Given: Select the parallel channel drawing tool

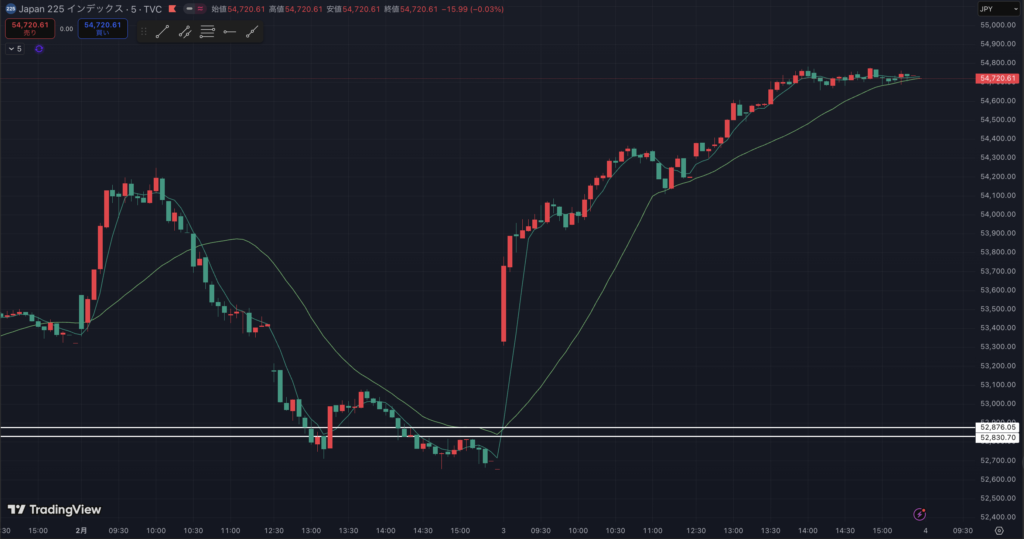Looking at the screenshot, I should coord(185,32).
